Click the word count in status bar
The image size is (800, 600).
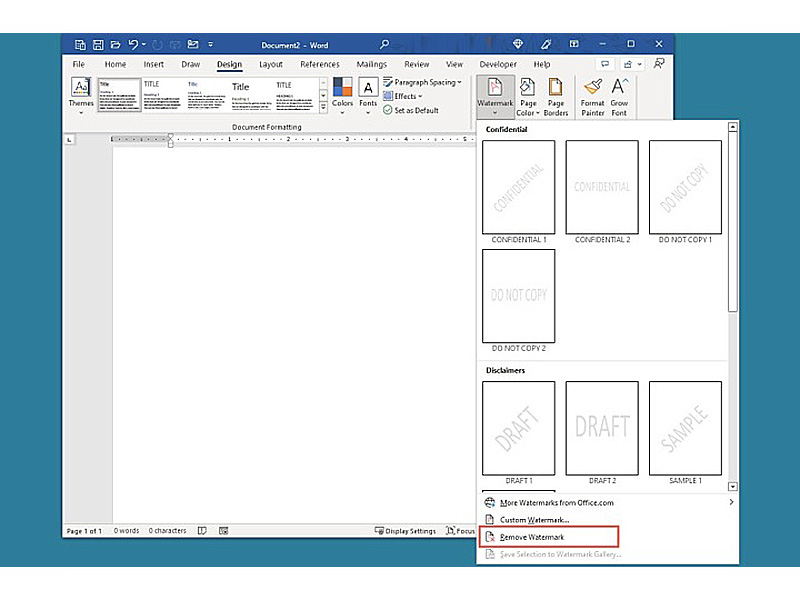(126, 531)
